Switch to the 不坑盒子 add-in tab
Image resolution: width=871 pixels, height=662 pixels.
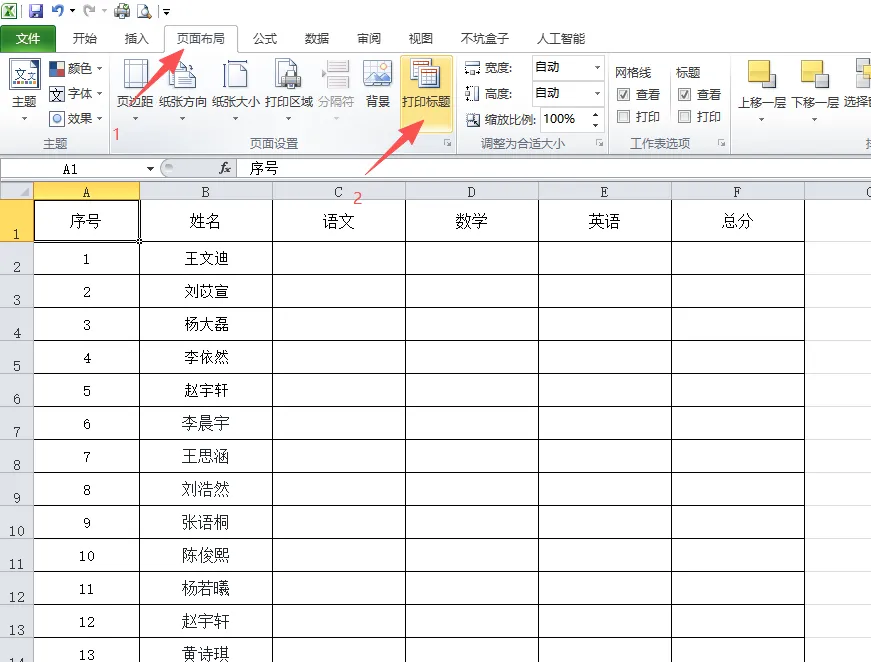[484, 38]
